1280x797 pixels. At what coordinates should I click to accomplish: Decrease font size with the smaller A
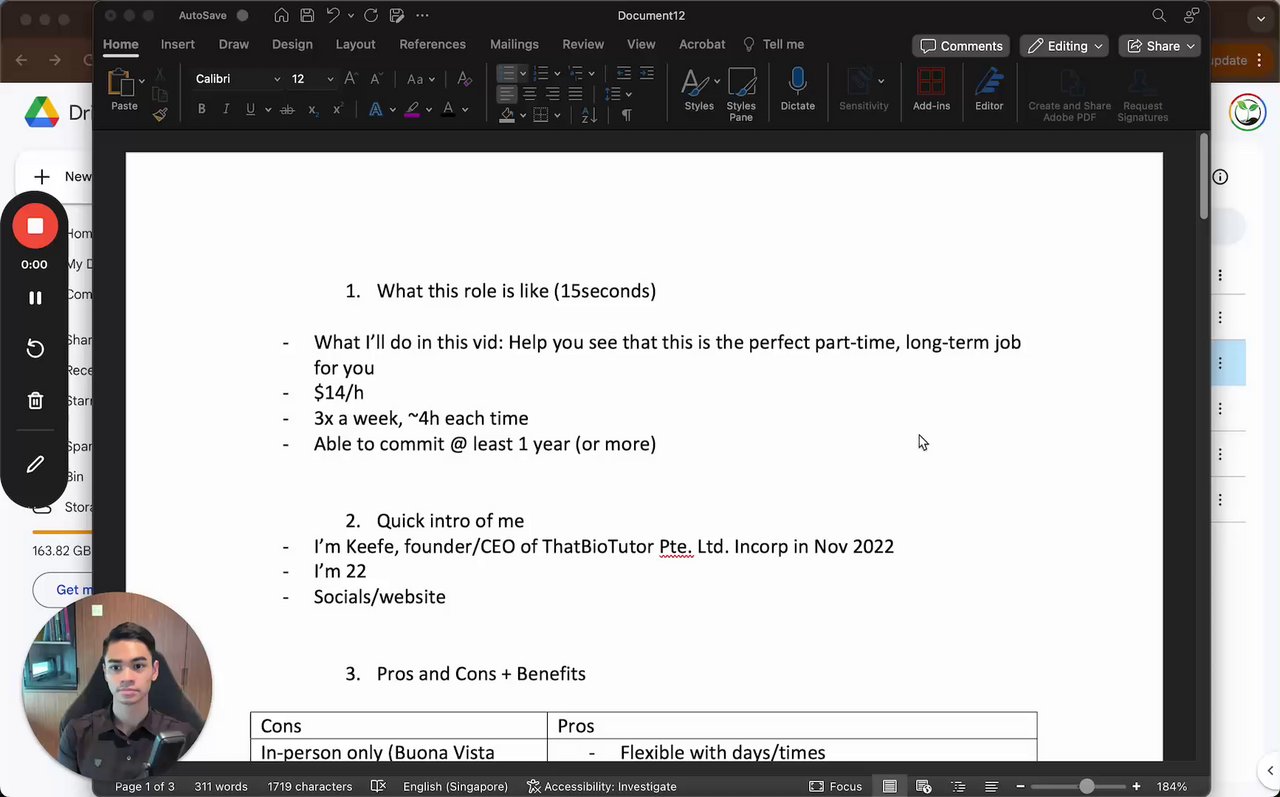click(376, 78)
